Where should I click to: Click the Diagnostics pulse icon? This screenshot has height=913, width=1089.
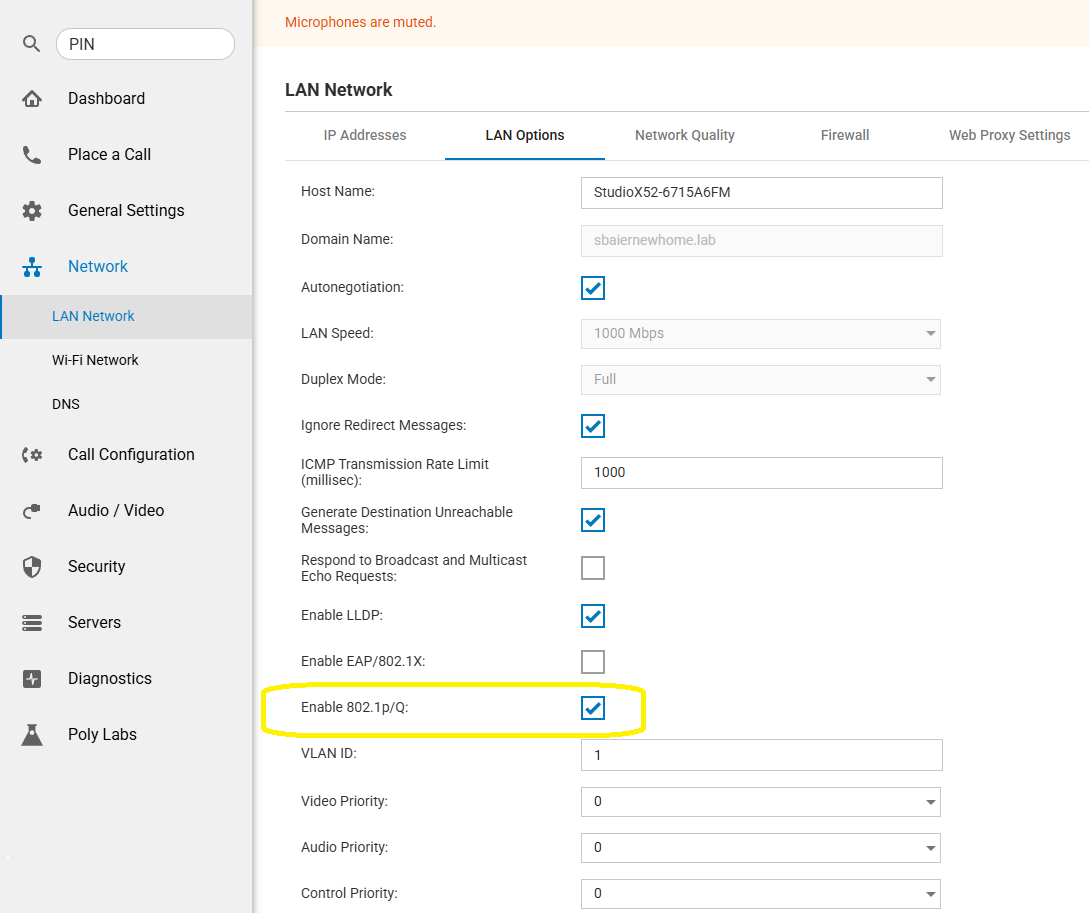tap(32, 678)
